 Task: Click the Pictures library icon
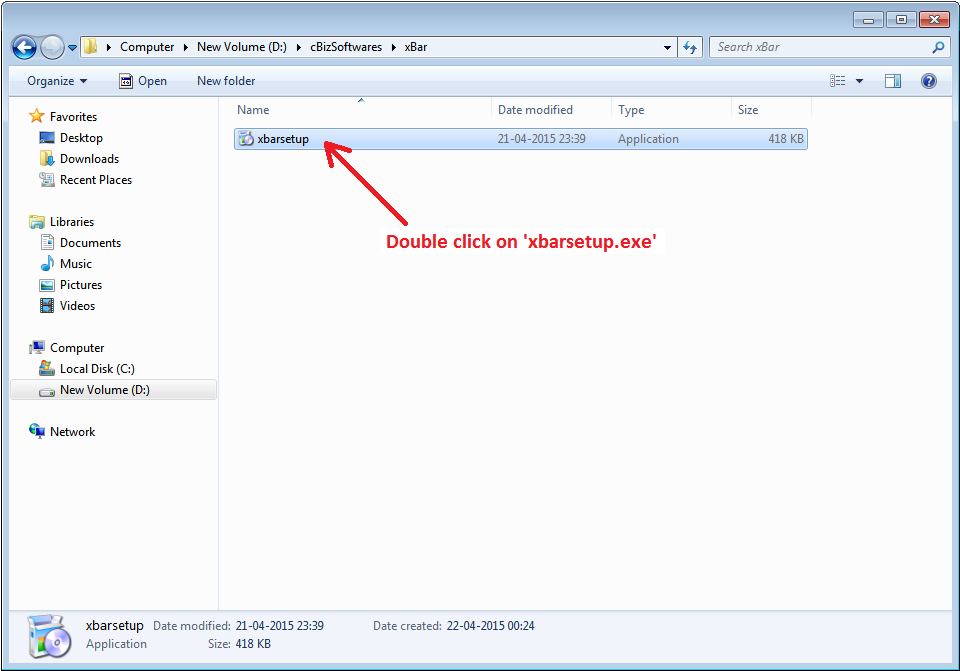tap(47, 285)
